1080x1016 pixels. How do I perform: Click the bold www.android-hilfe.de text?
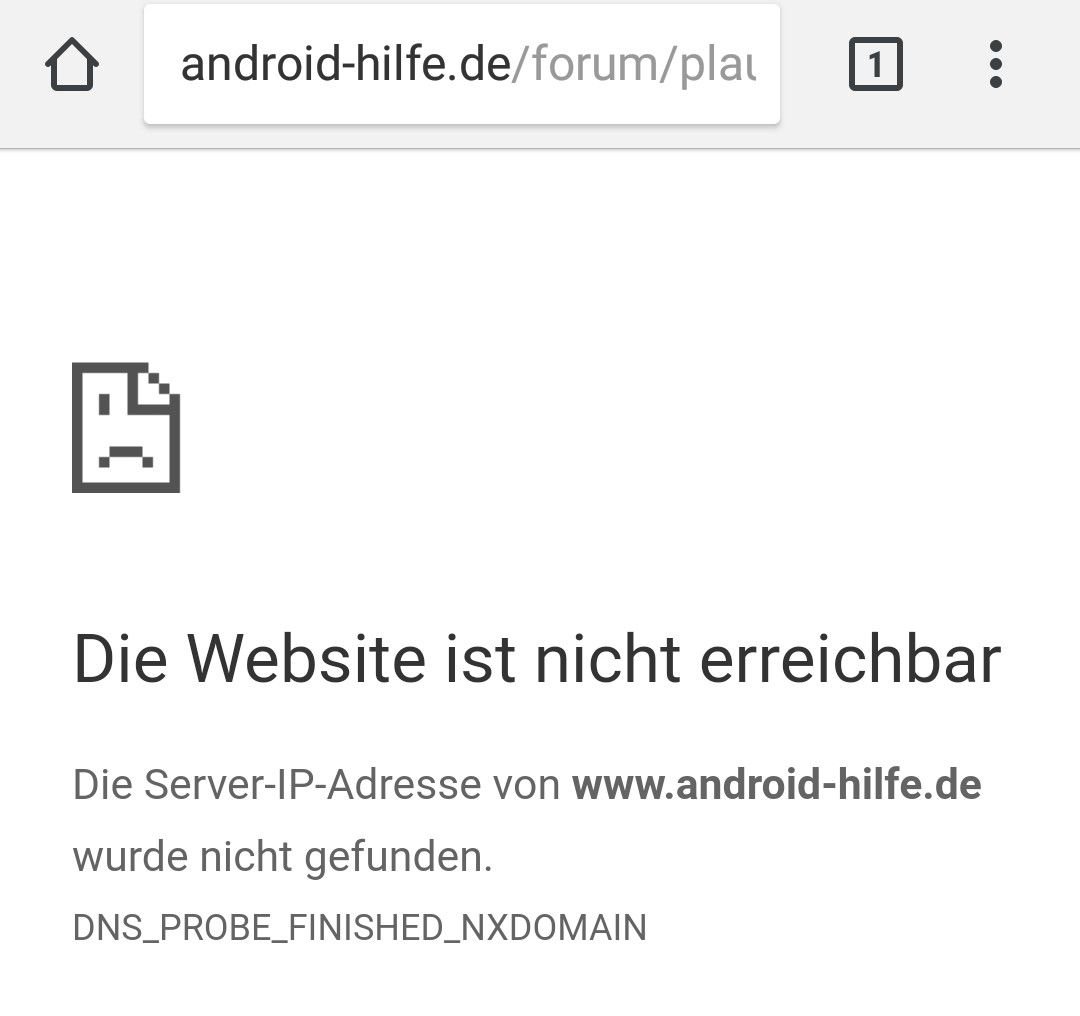coord(776,785)
